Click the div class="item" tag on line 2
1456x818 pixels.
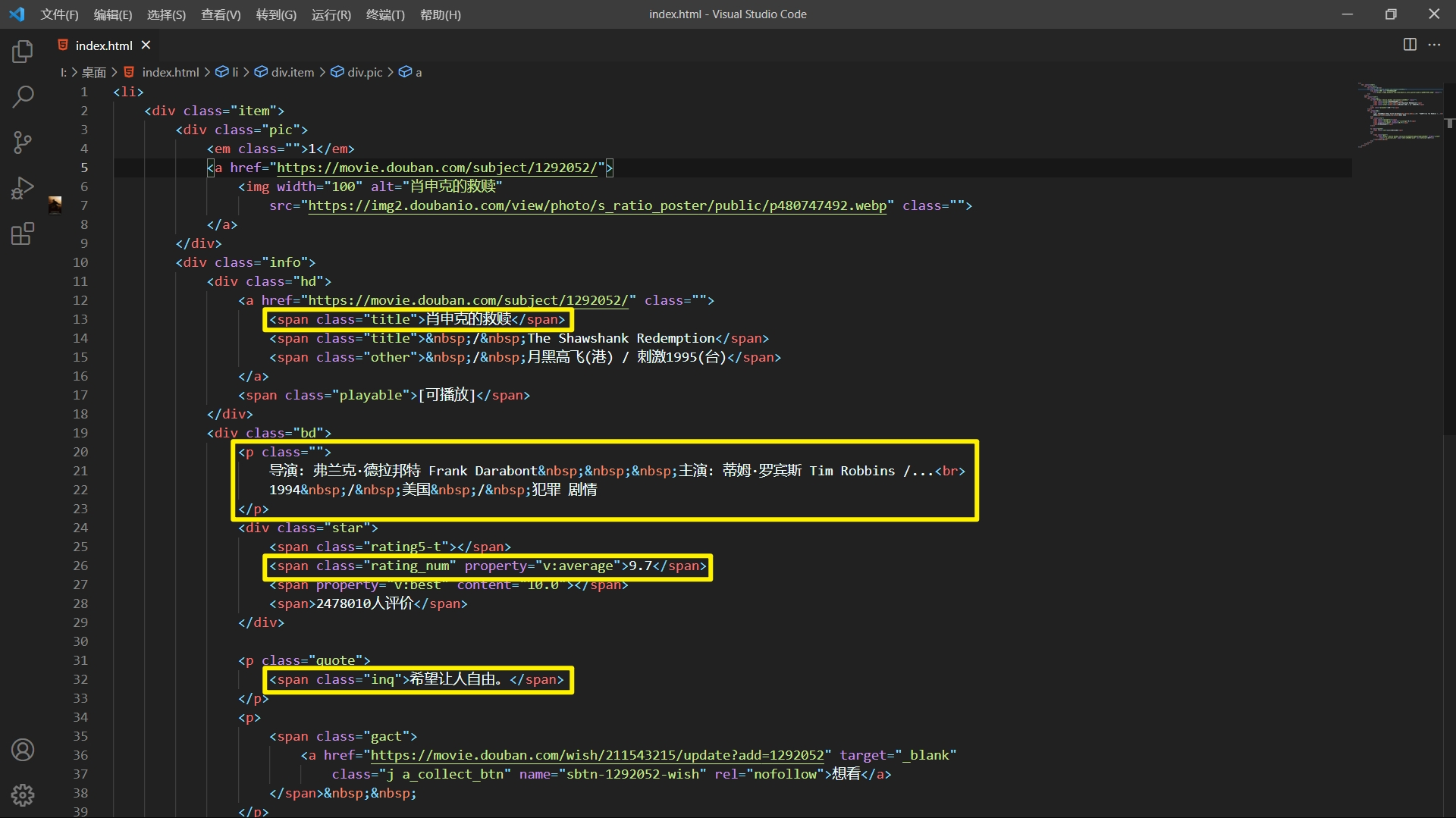(x=215, y=111)
